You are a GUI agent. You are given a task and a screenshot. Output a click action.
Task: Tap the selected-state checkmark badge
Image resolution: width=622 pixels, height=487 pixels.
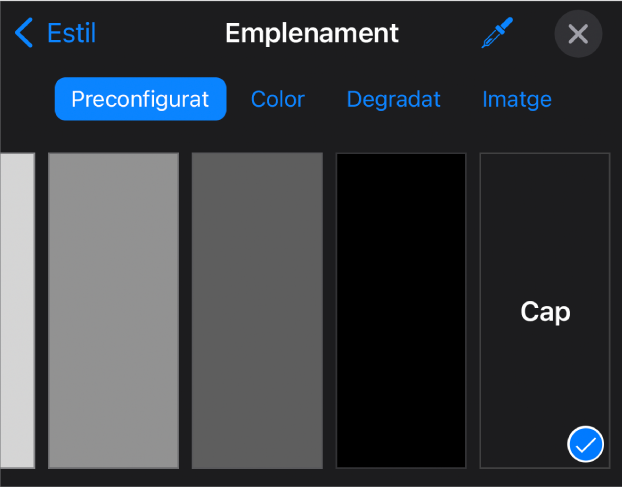pos(586,444)
